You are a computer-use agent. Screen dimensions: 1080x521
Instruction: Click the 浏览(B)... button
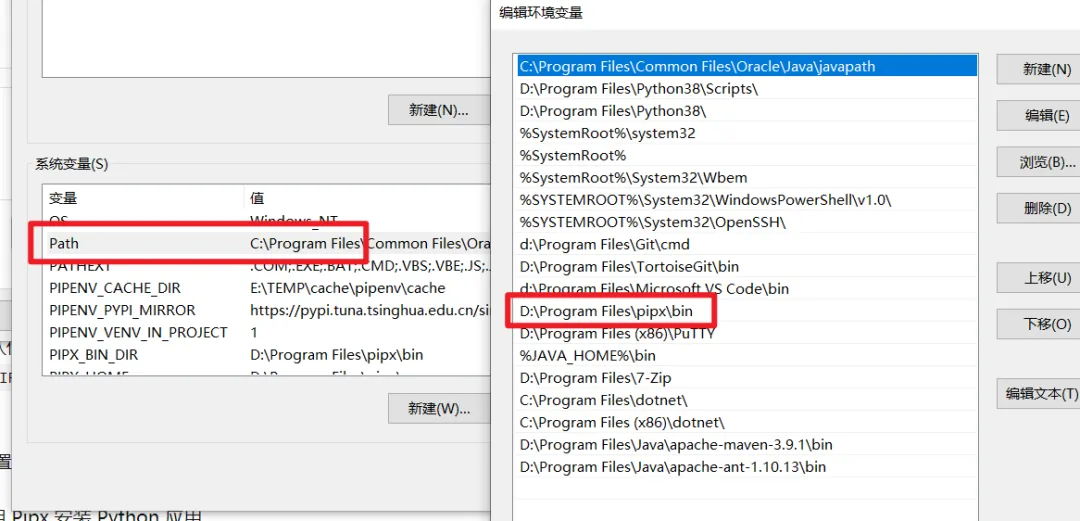1039,162
